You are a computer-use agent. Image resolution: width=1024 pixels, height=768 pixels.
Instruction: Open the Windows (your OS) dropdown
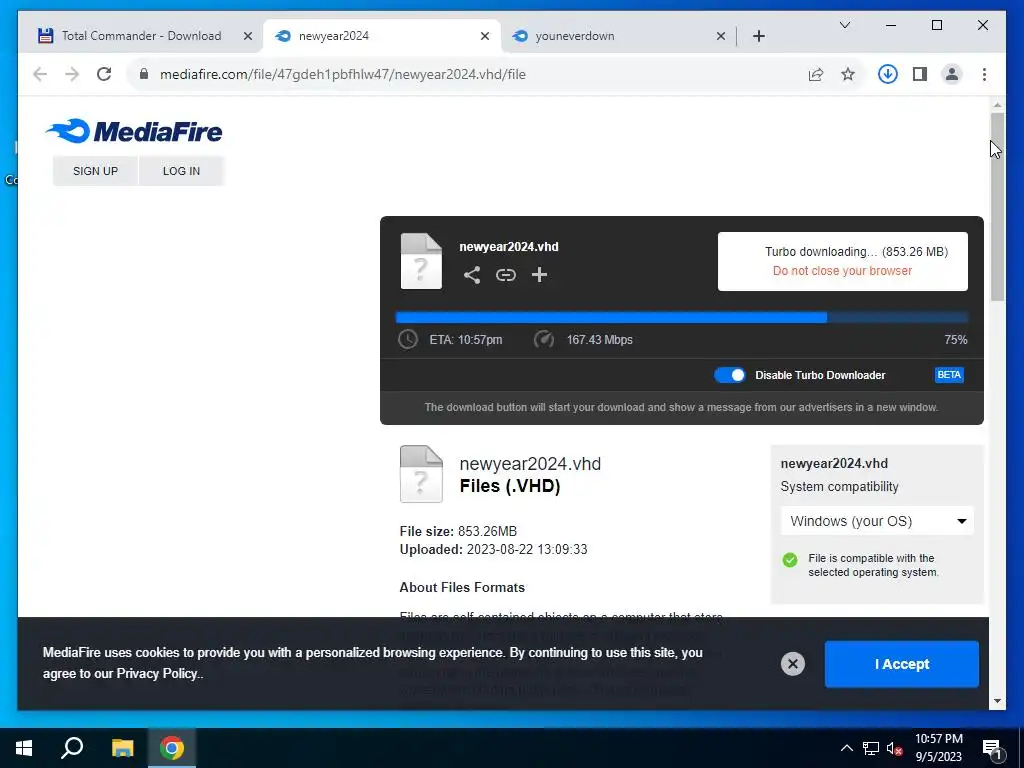[x=877, y=521]
